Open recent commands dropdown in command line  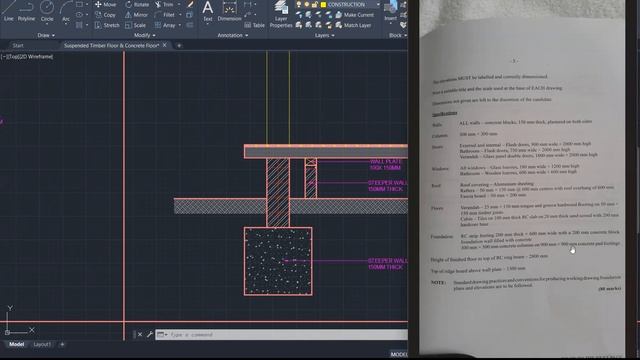(x=162, y=335)
